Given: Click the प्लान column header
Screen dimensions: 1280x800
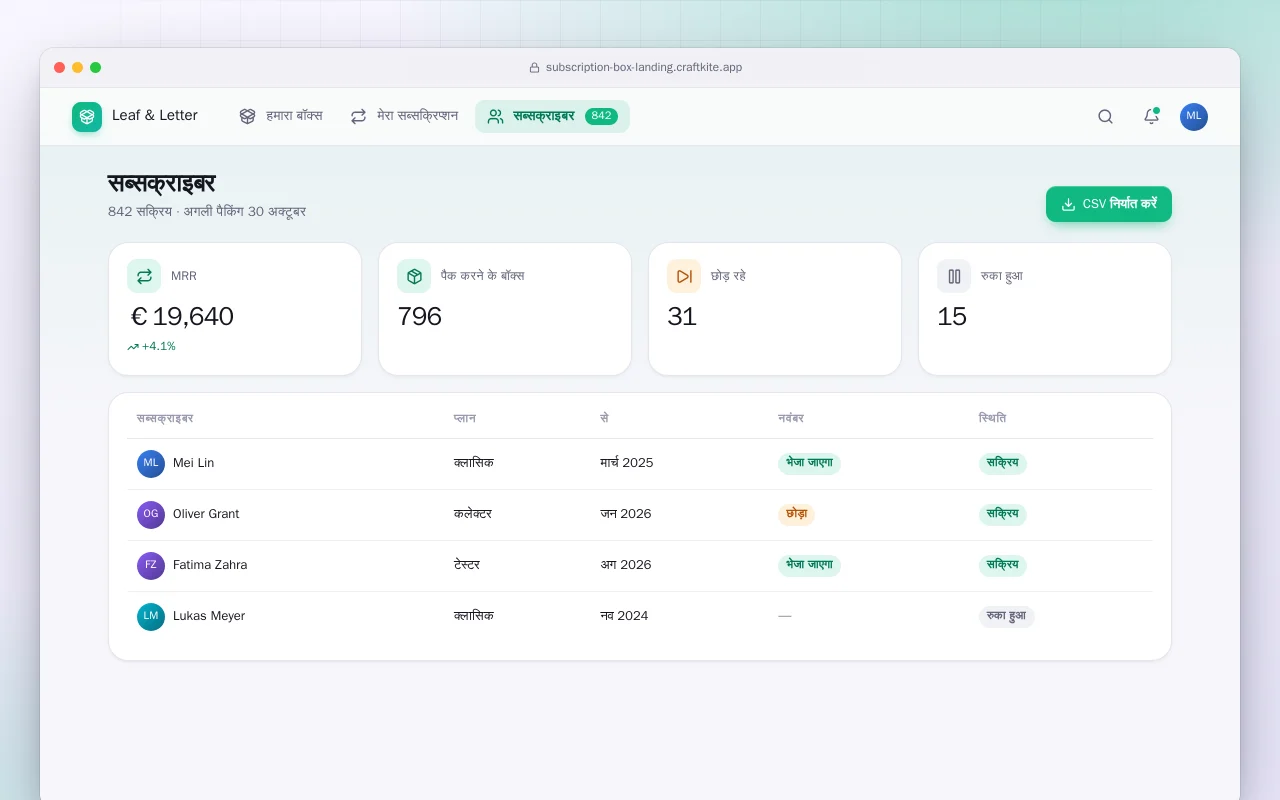Looking at the screenshot, I should [x=464, y=418].
